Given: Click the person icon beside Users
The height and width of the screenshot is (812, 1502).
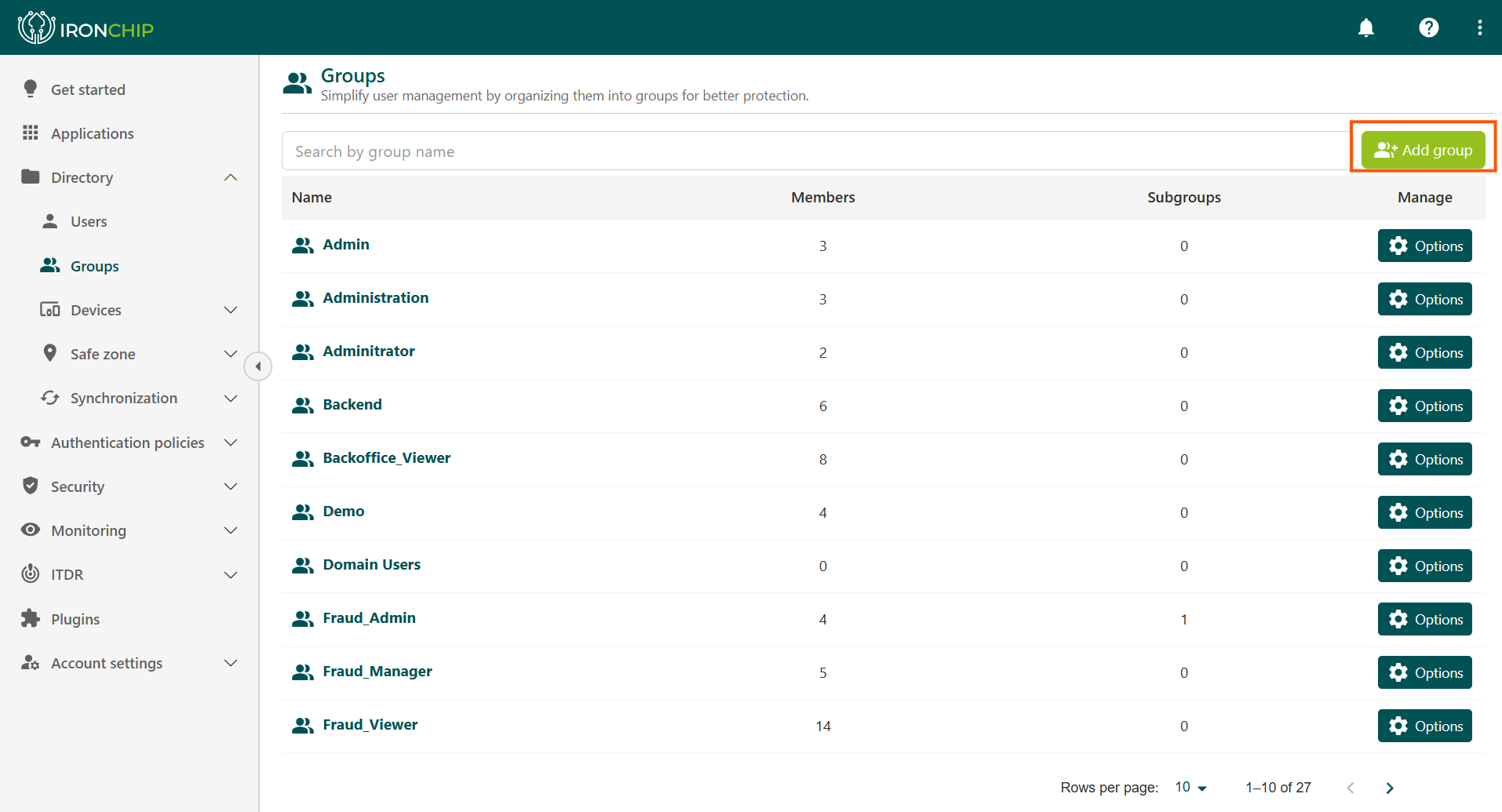Looking at the screenshot, I should tap(50, 221).
